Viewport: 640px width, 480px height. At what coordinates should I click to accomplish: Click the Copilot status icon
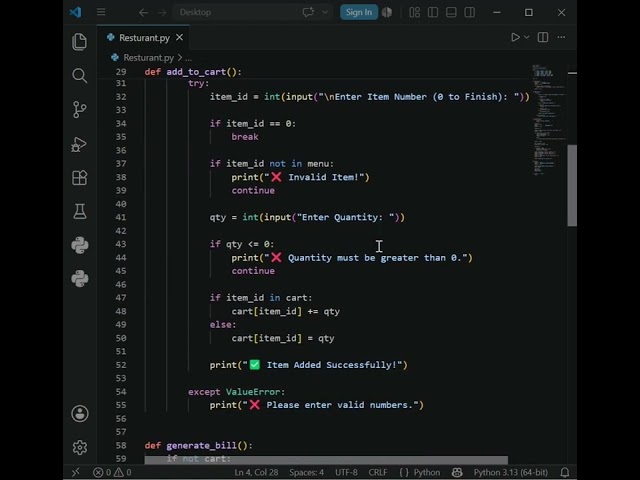tap(457, 472)
